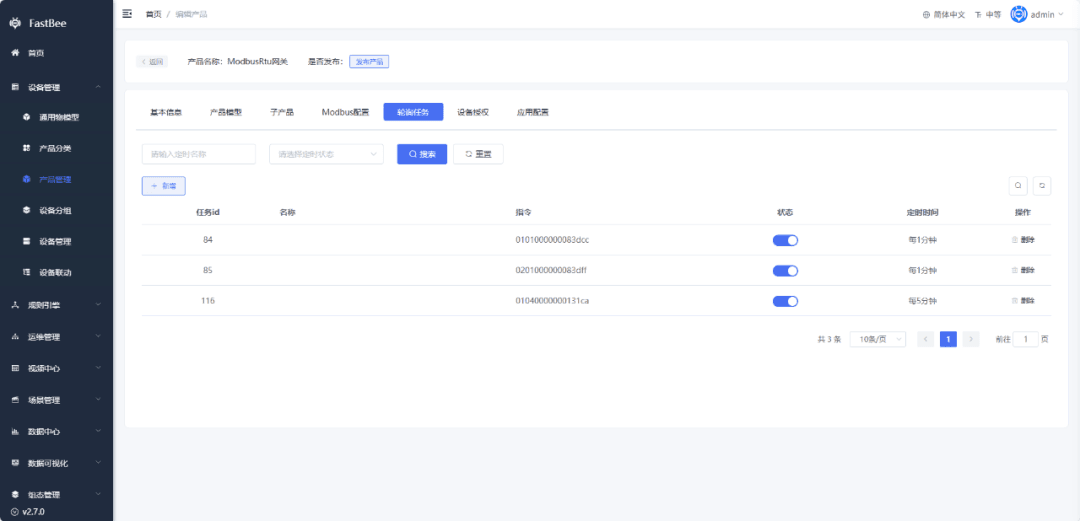The height and width of the screenshot is (521, 1080).
Task: Go to the next page arrow
Action: coord(971,339)
